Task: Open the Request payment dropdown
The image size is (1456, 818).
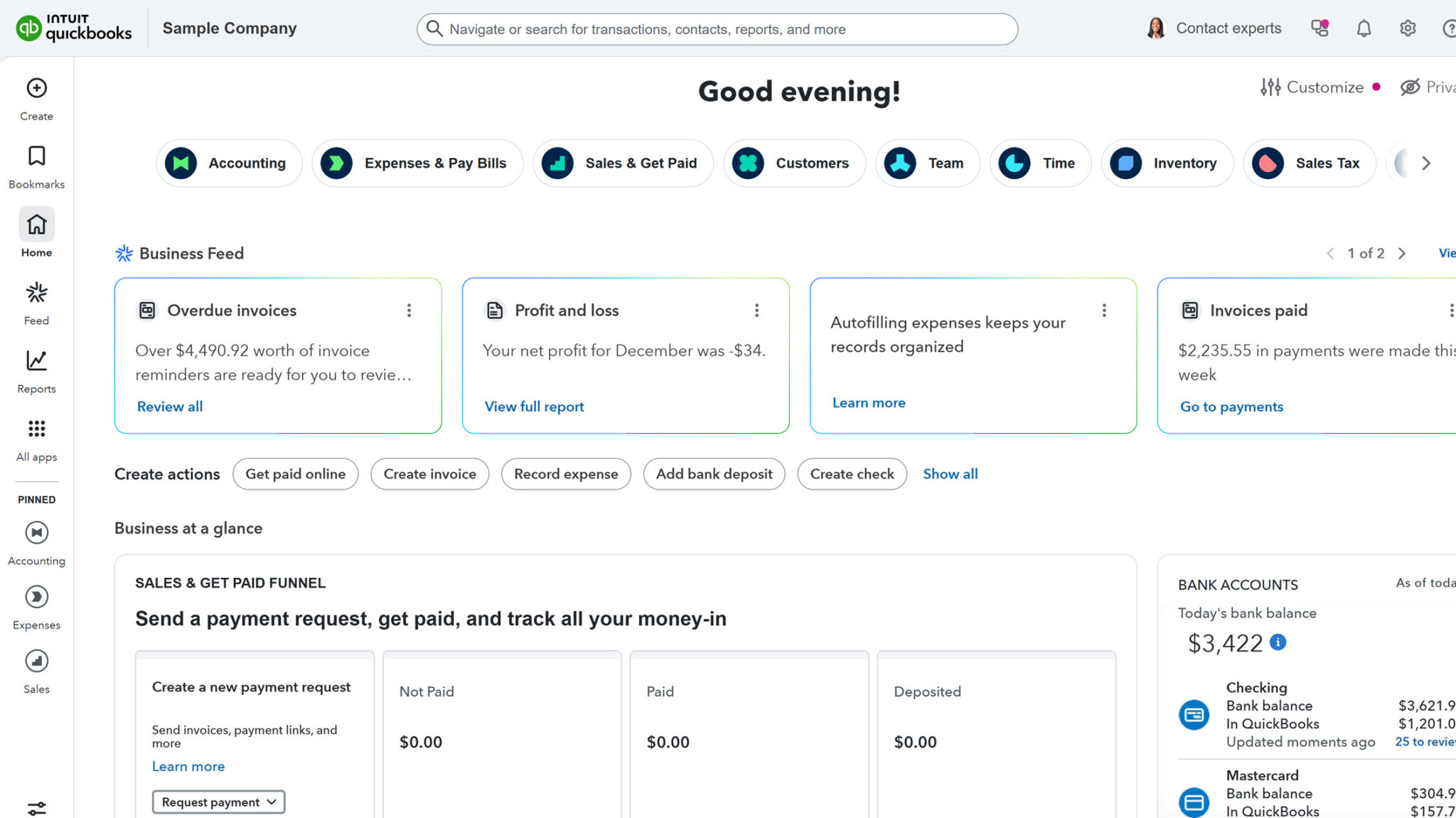Action: coord(218,802)
